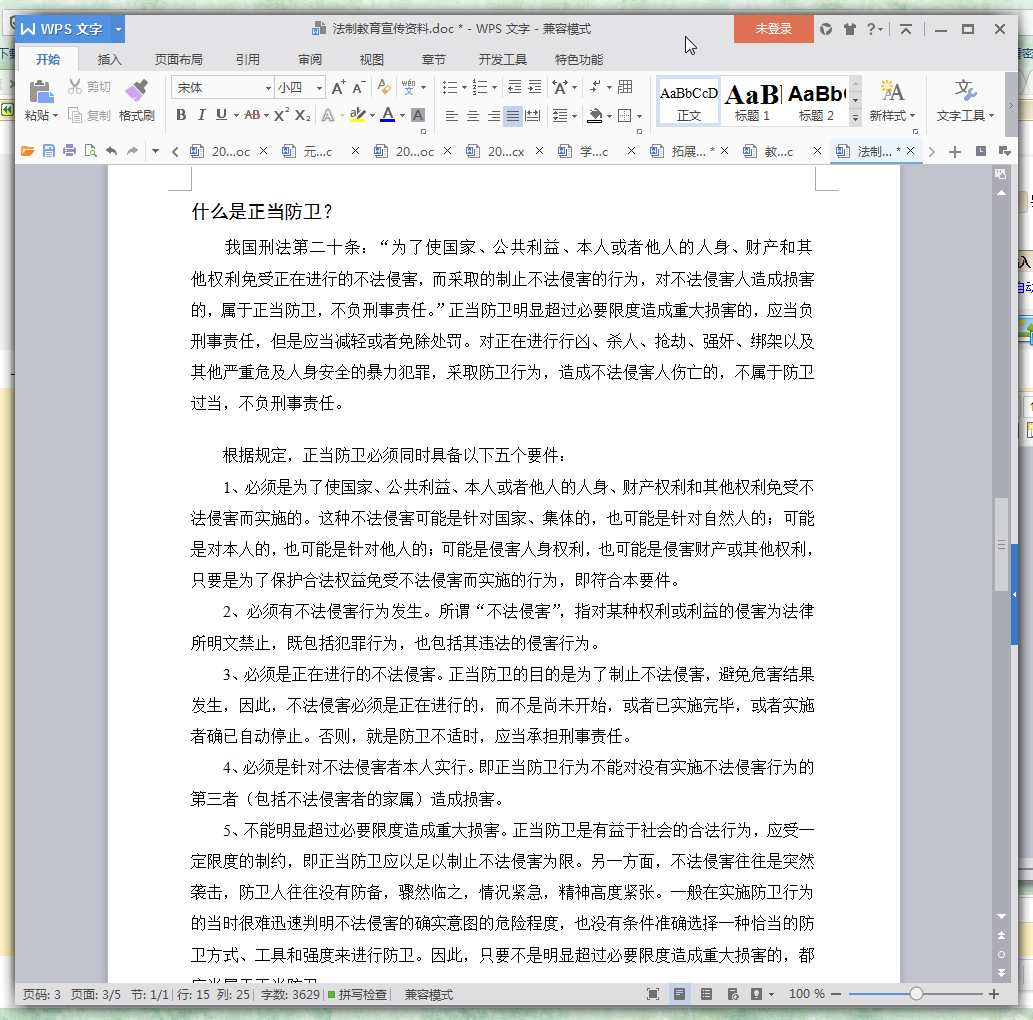Click the full screen view icon in status bar

[653, 994]
